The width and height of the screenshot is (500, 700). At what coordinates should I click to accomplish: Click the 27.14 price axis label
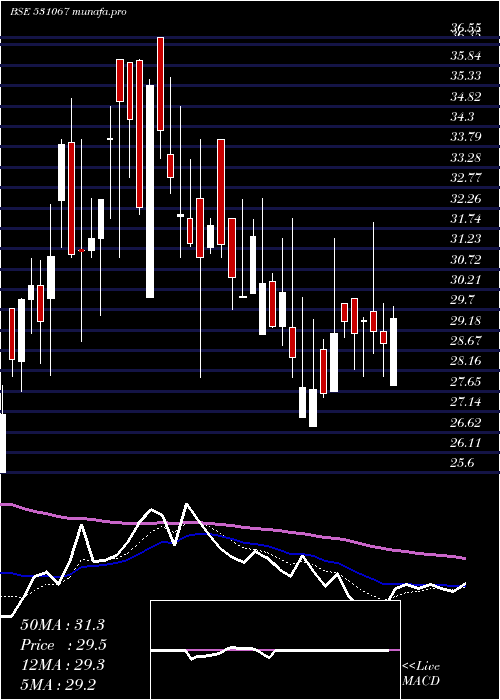(x=466, y=402)
